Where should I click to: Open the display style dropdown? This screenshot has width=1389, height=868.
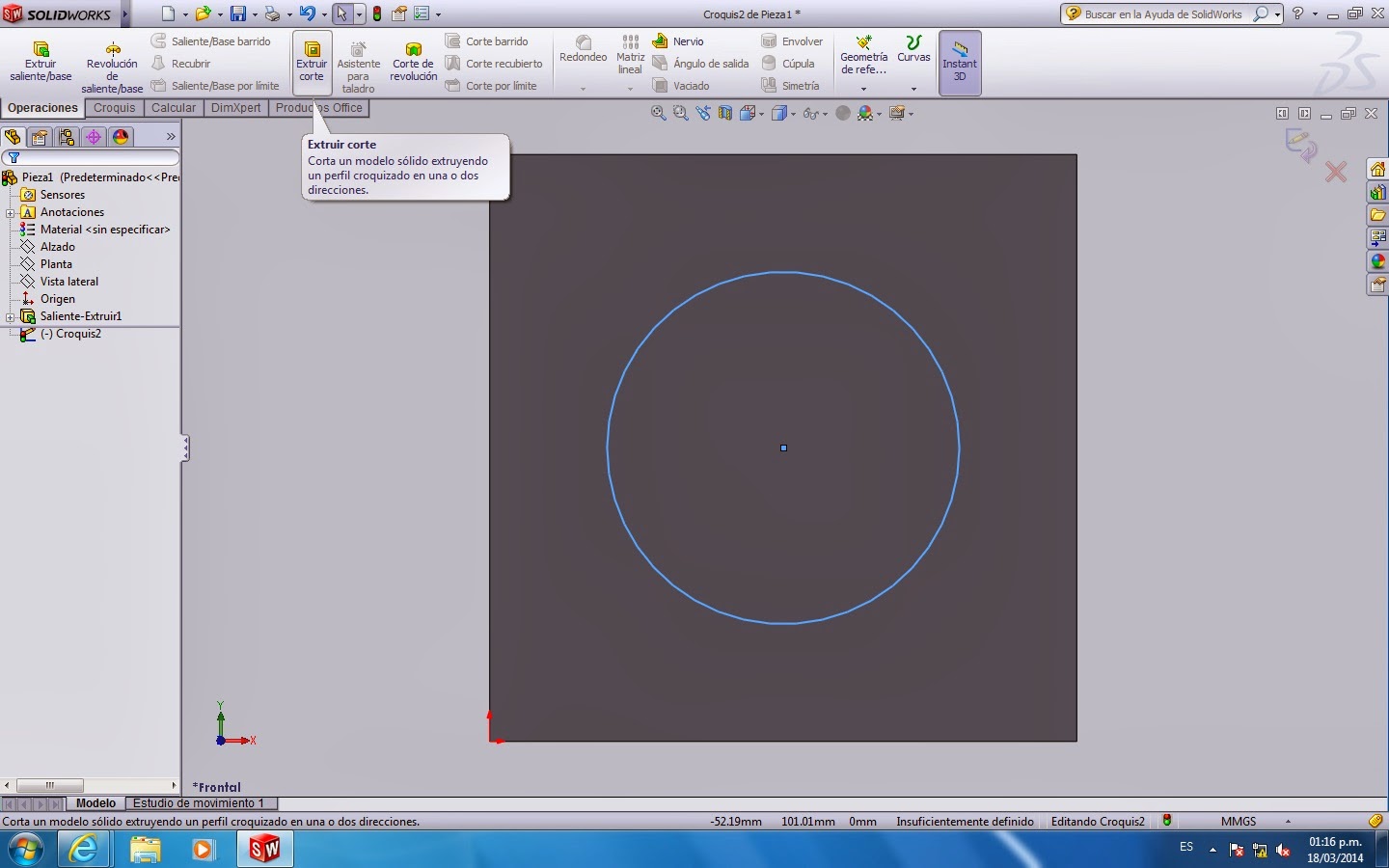click(x=793, y=113)
